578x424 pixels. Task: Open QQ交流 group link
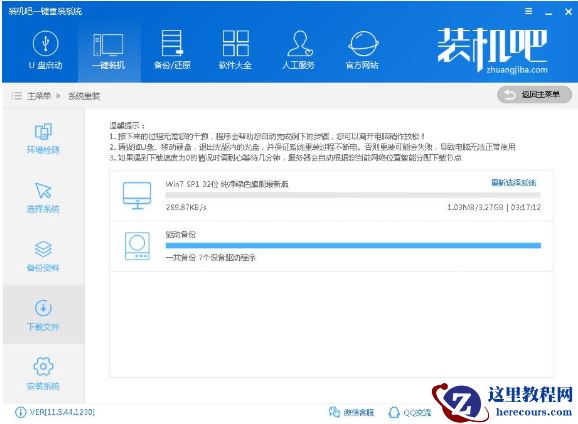pos(410,412)
